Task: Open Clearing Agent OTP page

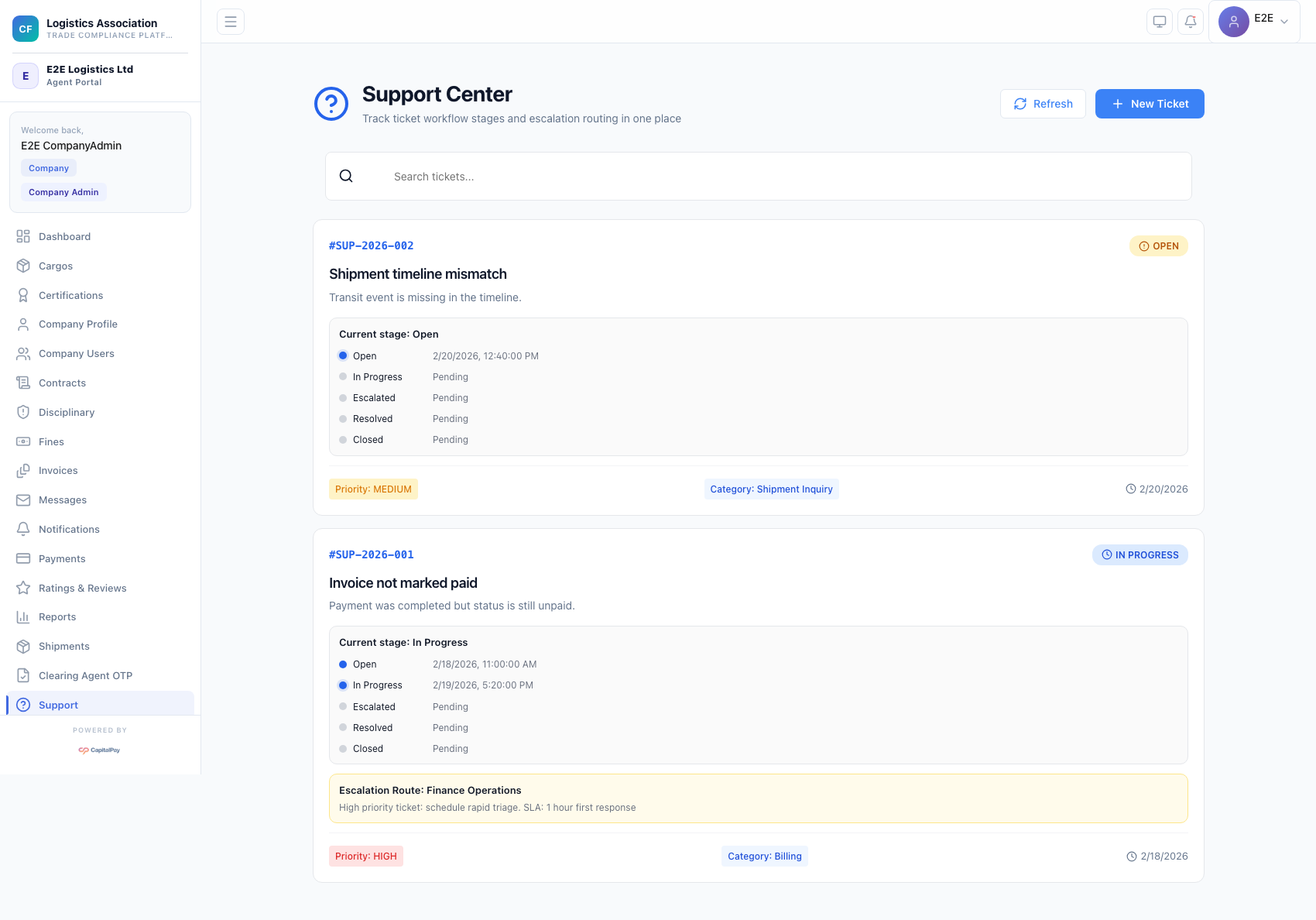Action: coord(85,676)
